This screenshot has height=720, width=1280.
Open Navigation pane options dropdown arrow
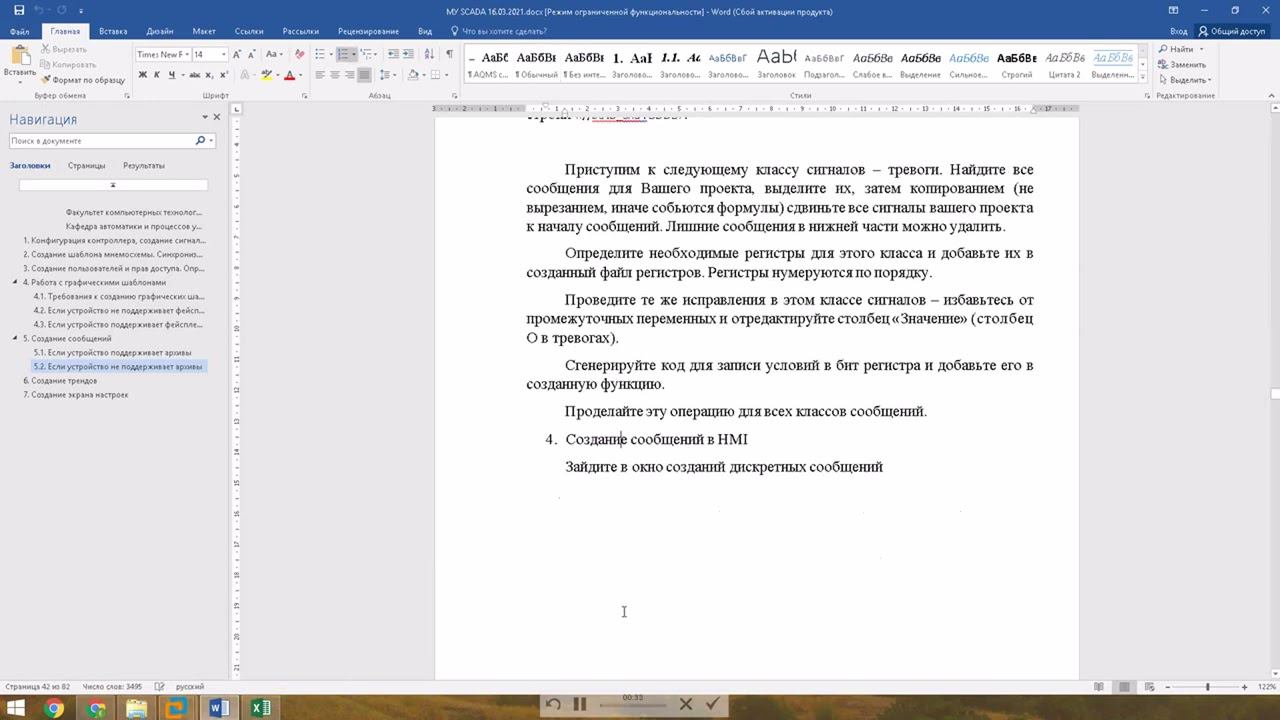click(204, 117)
